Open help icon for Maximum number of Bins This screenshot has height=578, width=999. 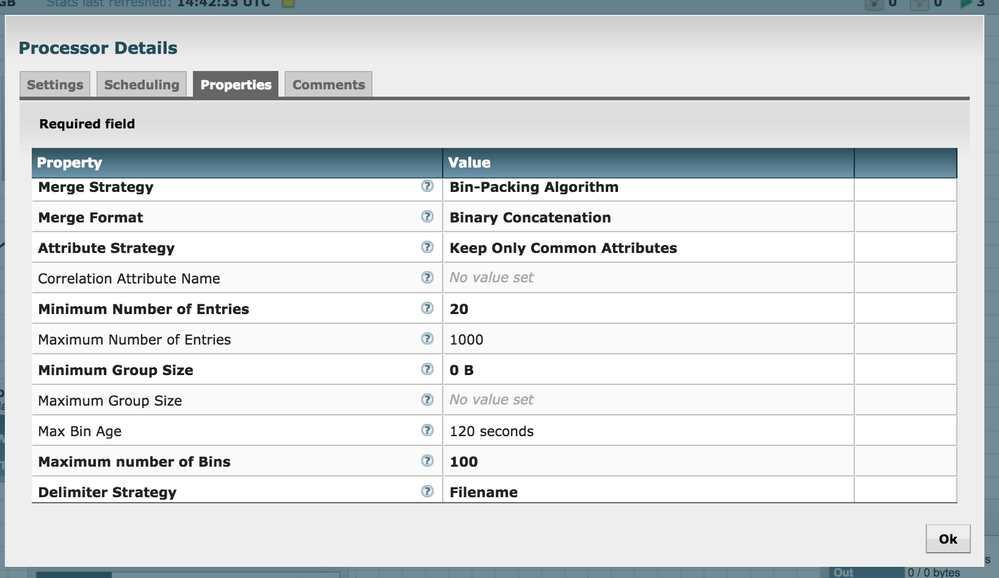point(427,461)
